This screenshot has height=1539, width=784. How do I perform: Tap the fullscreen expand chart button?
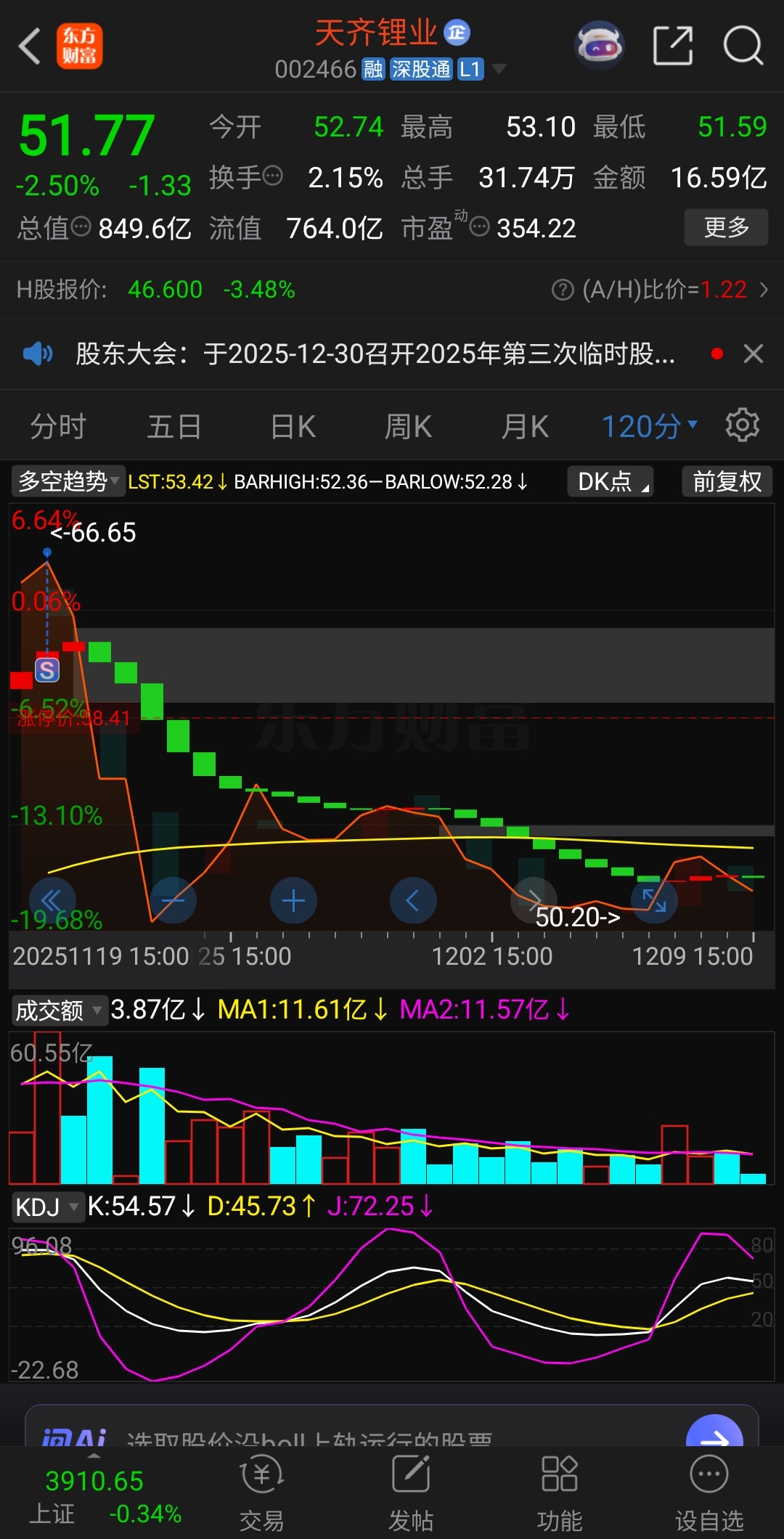[654, 901]
